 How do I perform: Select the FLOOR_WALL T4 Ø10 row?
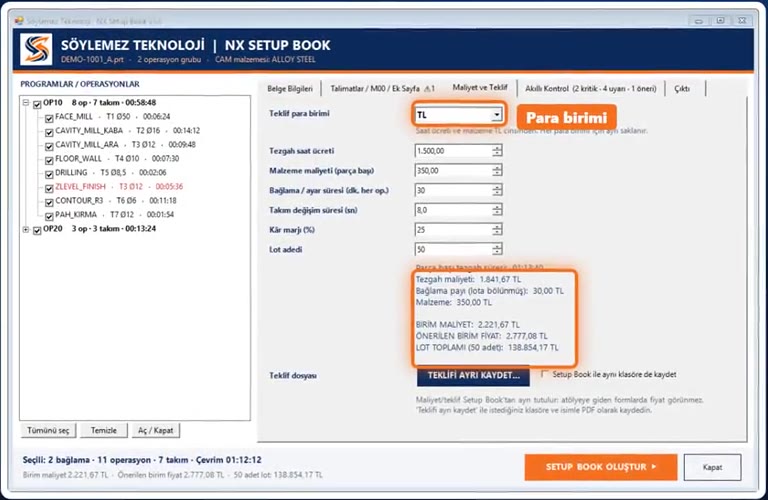[x=117, y=159]
